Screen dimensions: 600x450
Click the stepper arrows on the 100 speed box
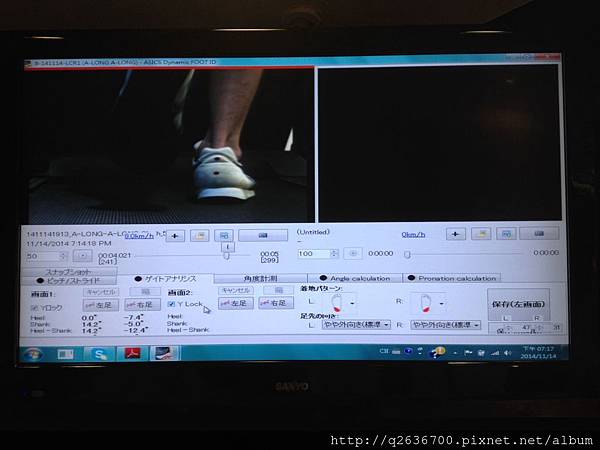(x=334, y=253)
